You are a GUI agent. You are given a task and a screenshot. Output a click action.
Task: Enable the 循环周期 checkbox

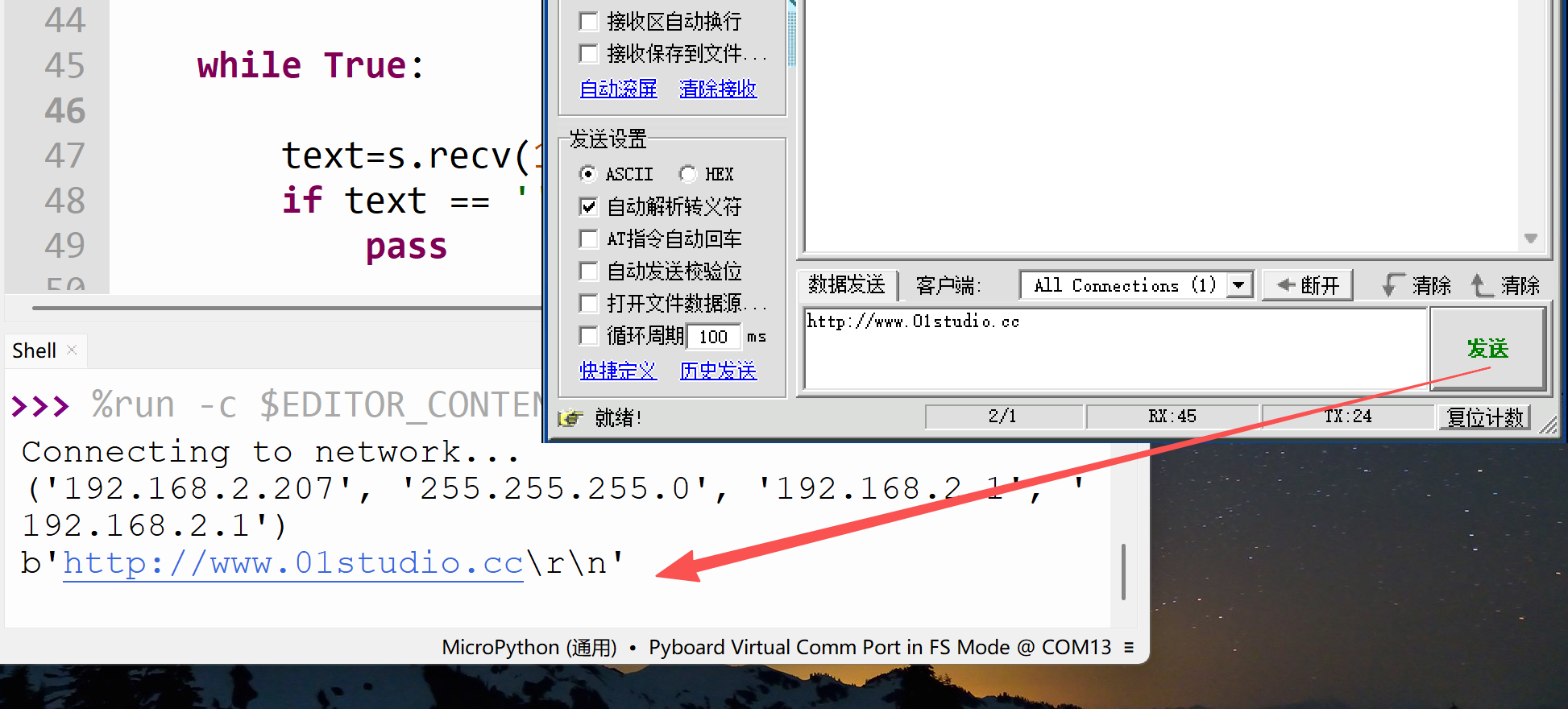(x=589, y=336)
